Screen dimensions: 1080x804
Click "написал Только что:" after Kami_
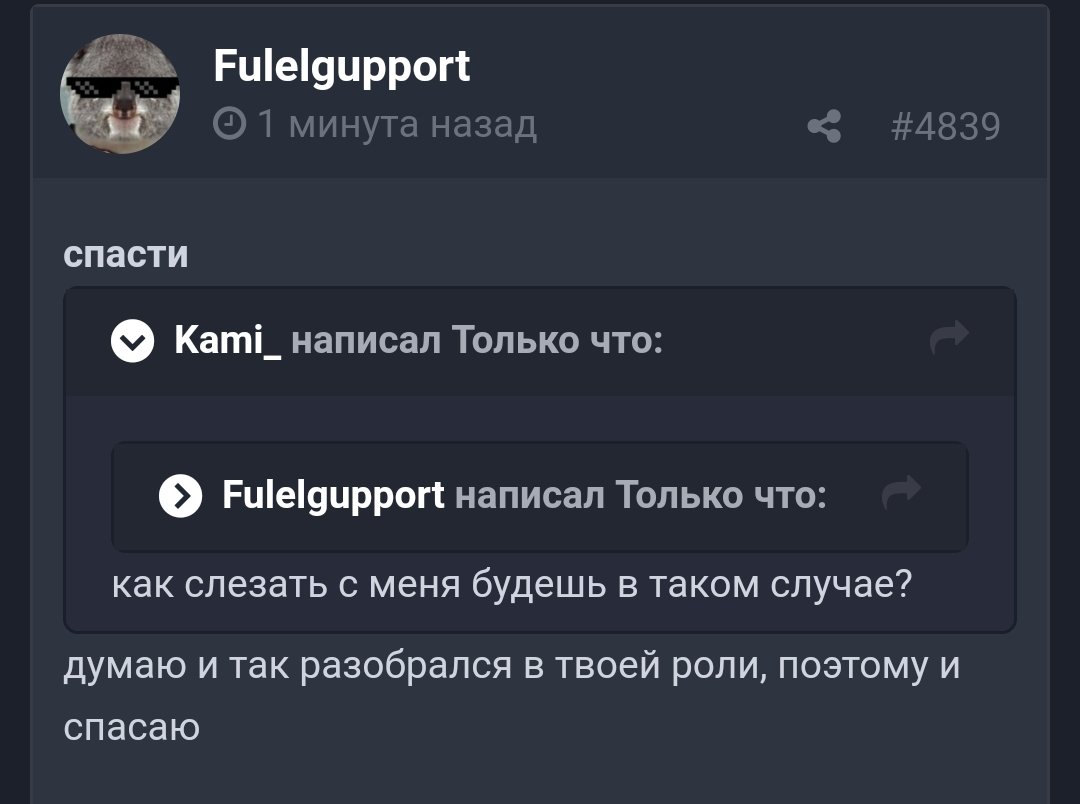(476, 342)
